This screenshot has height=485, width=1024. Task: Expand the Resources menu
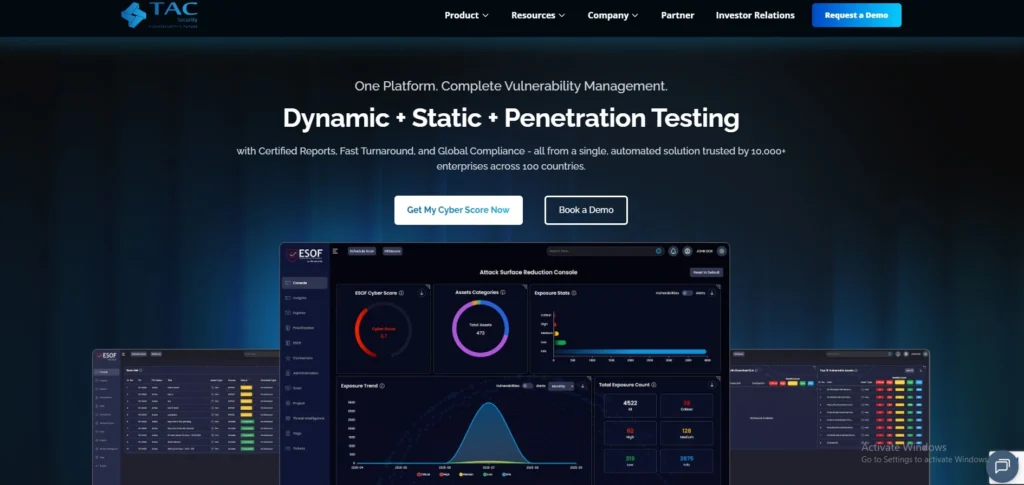click(x=538, y=15)
